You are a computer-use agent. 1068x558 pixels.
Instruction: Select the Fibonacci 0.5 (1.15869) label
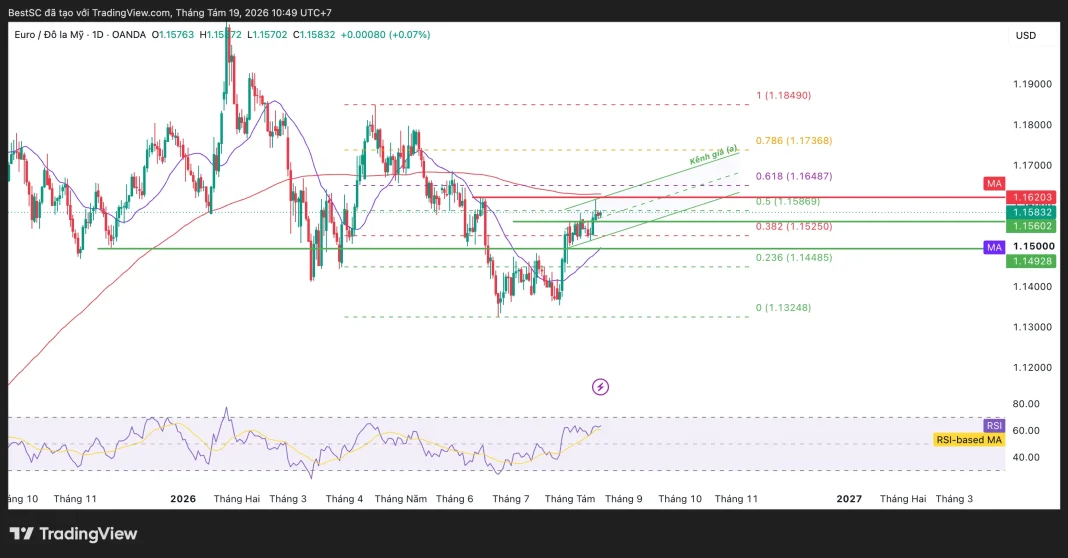click(787, 202)
